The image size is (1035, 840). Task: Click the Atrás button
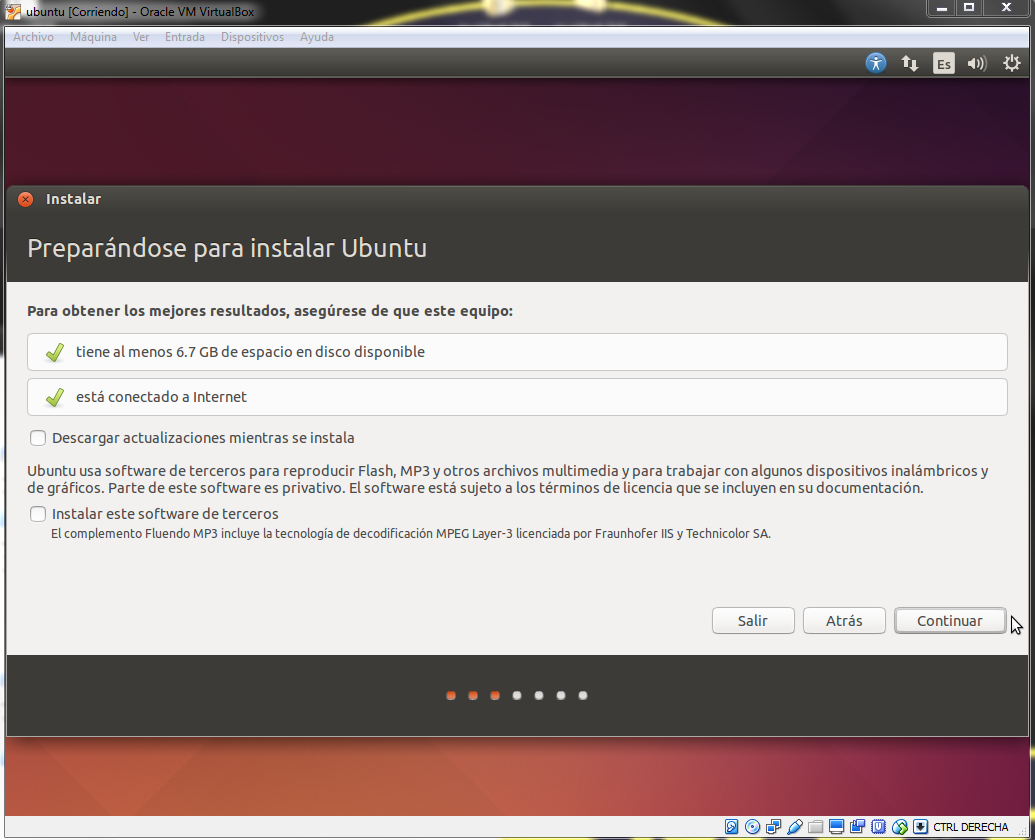pyautogui.click(x=844, y=620)
